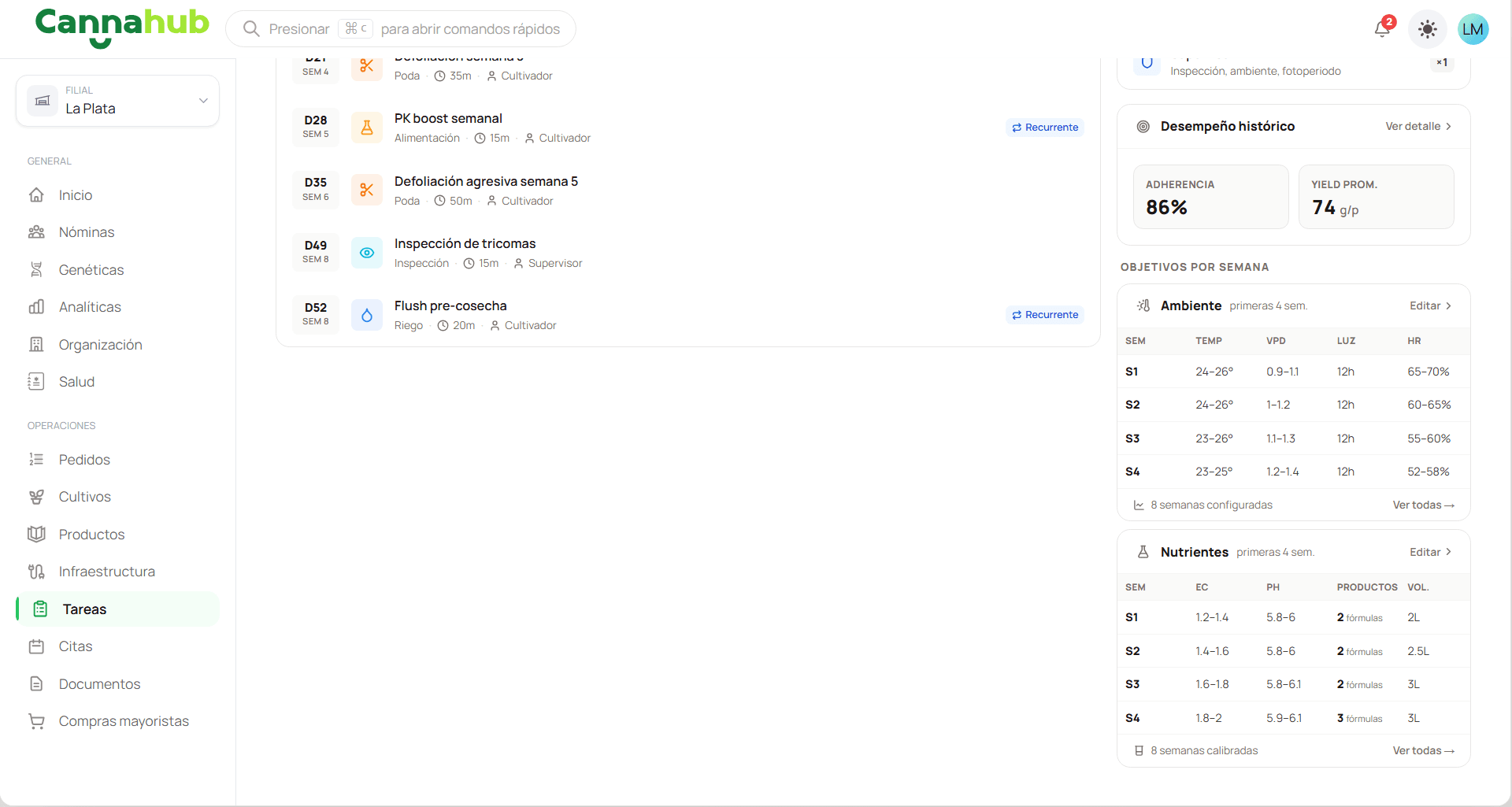Image resolution: width=1512 pixels, height=807 pixels.
Task: Click Ver todas under Ambiente table
Action: 1423,505
